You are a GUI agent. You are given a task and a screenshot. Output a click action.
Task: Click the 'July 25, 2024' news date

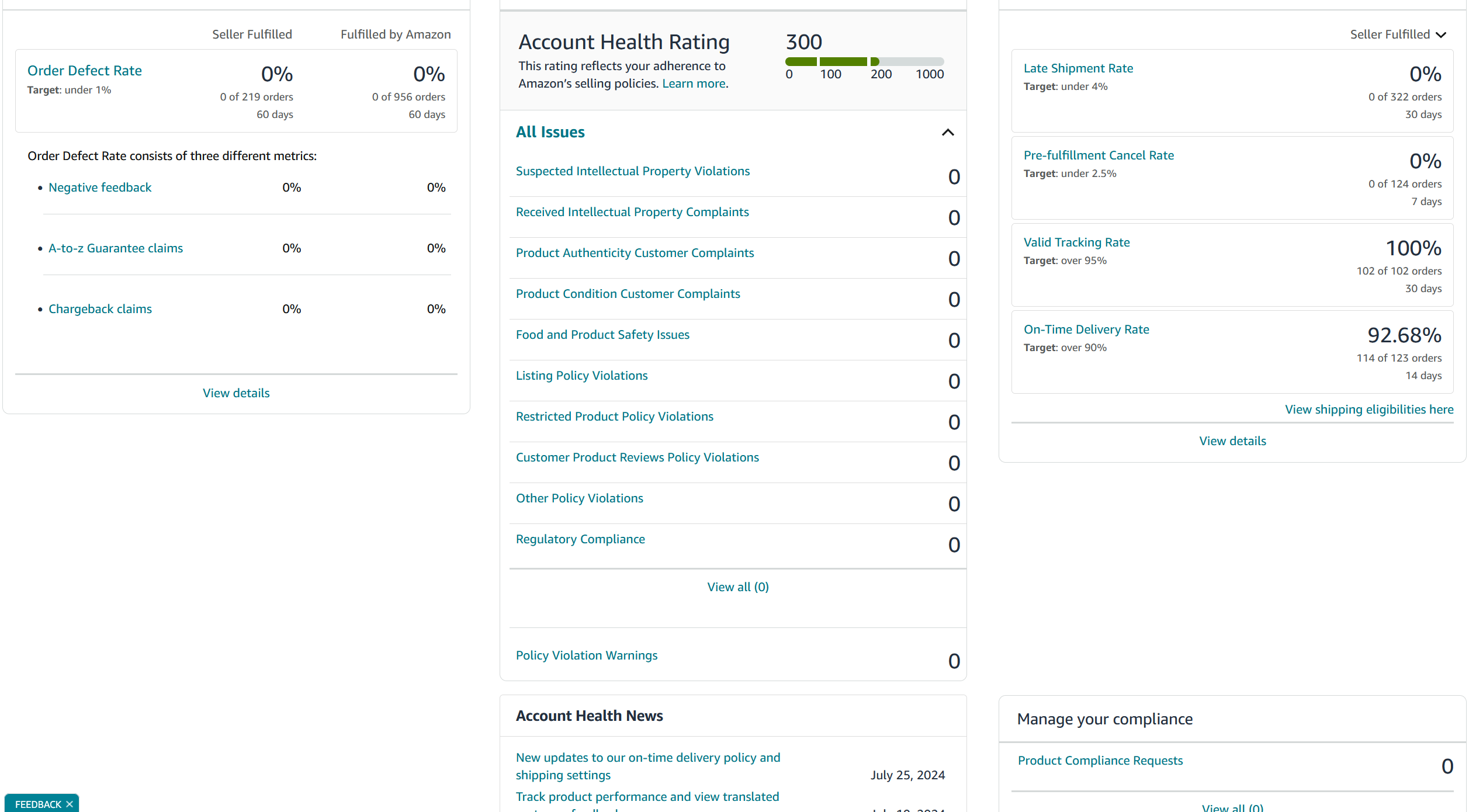tap(907, 775)
